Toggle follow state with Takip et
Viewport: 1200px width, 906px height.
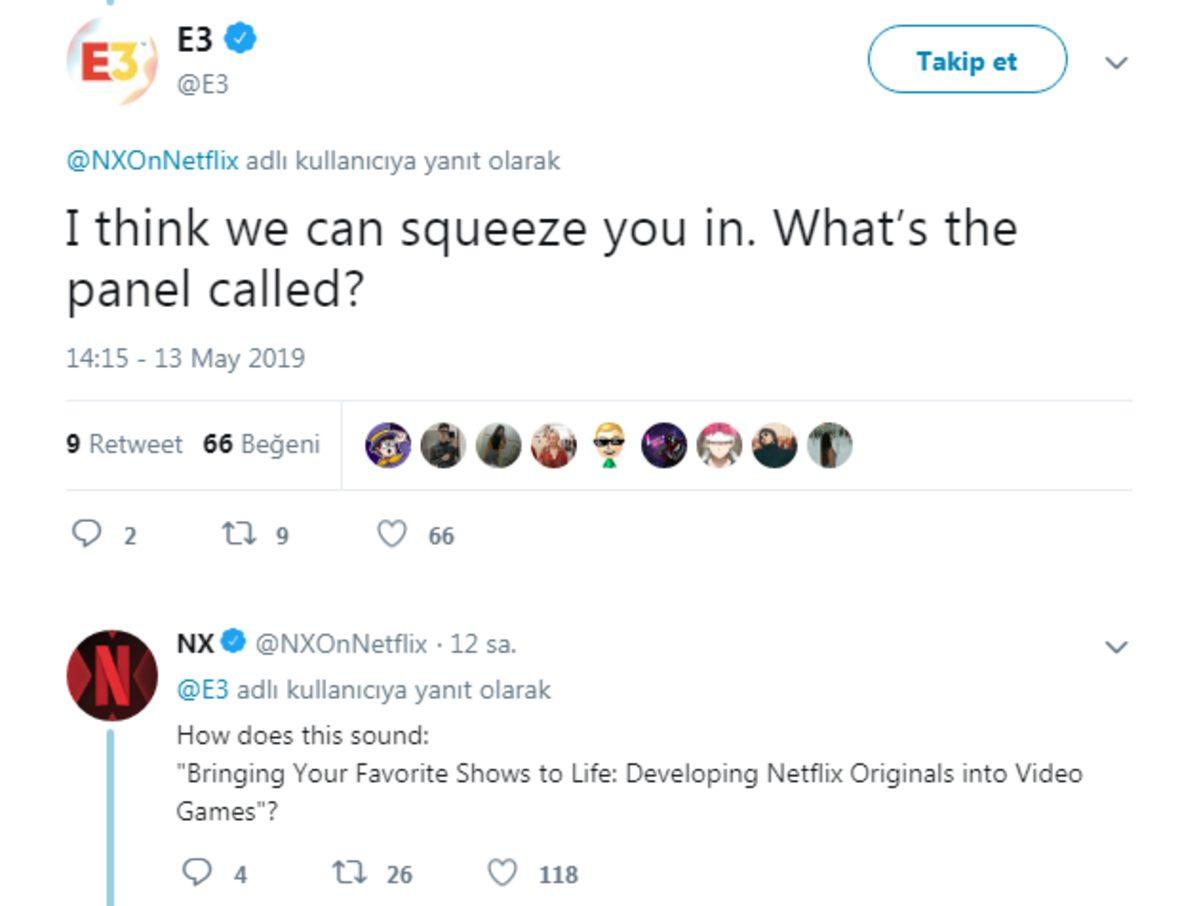(965, 60)
